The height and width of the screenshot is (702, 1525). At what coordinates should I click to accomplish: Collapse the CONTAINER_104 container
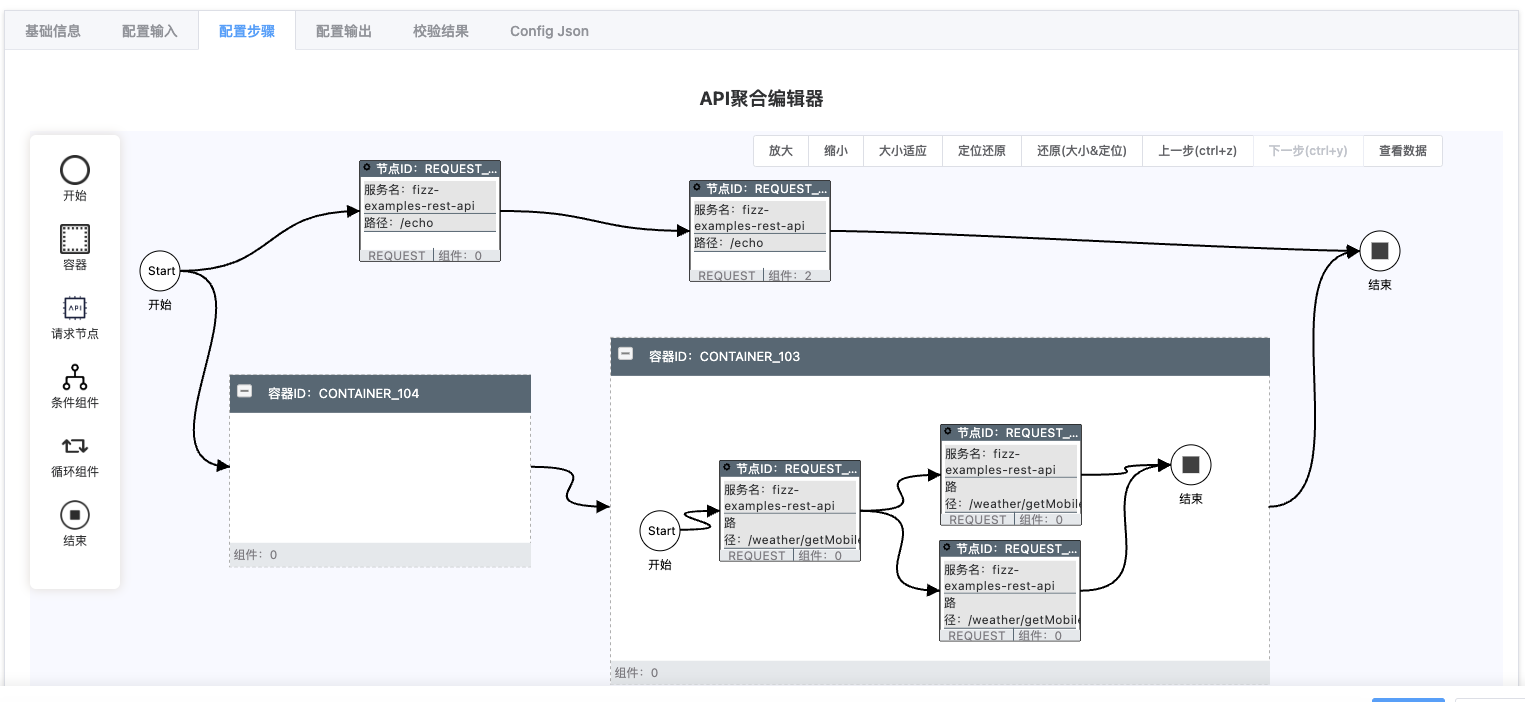(x=244, y=393)
